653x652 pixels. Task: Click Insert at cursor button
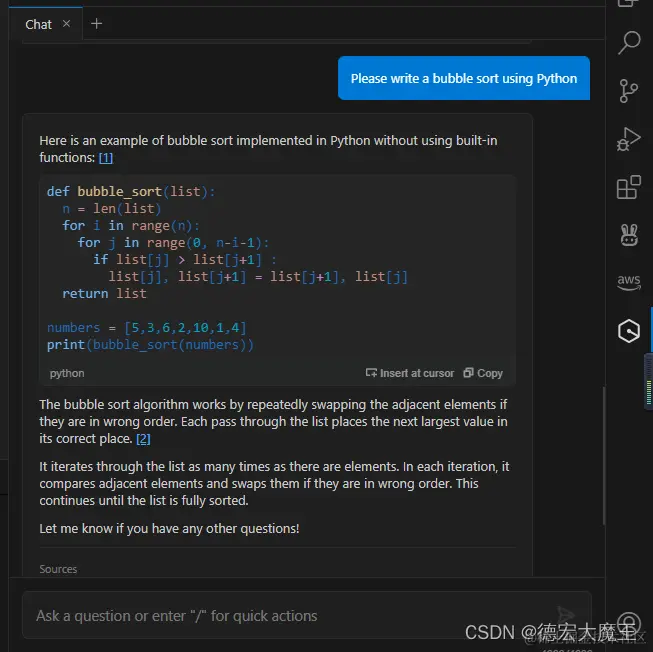click(x=410, y=373)
